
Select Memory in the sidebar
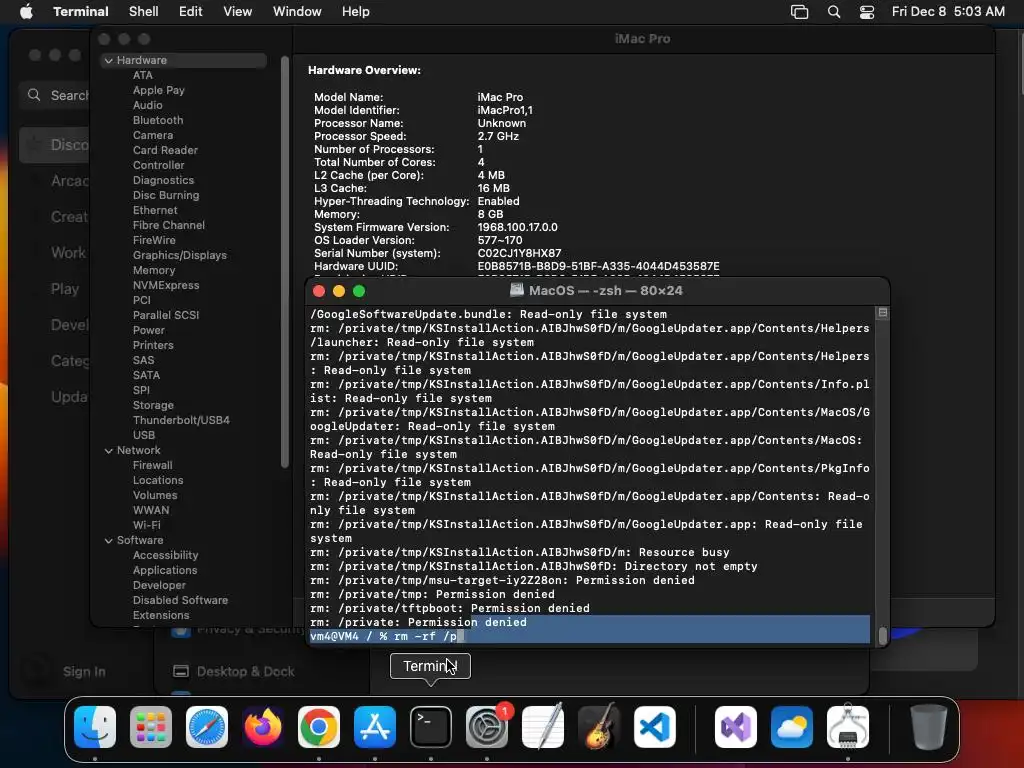(154, 270)
